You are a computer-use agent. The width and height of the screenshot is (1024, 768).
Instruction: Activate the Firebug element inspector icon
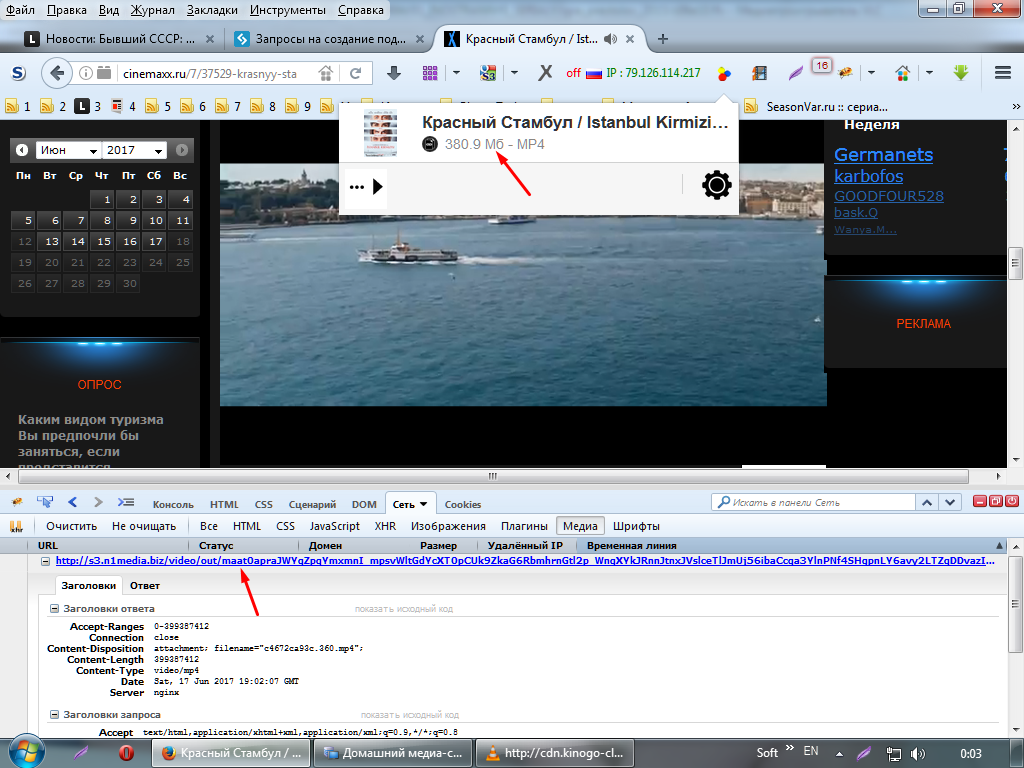45,502
